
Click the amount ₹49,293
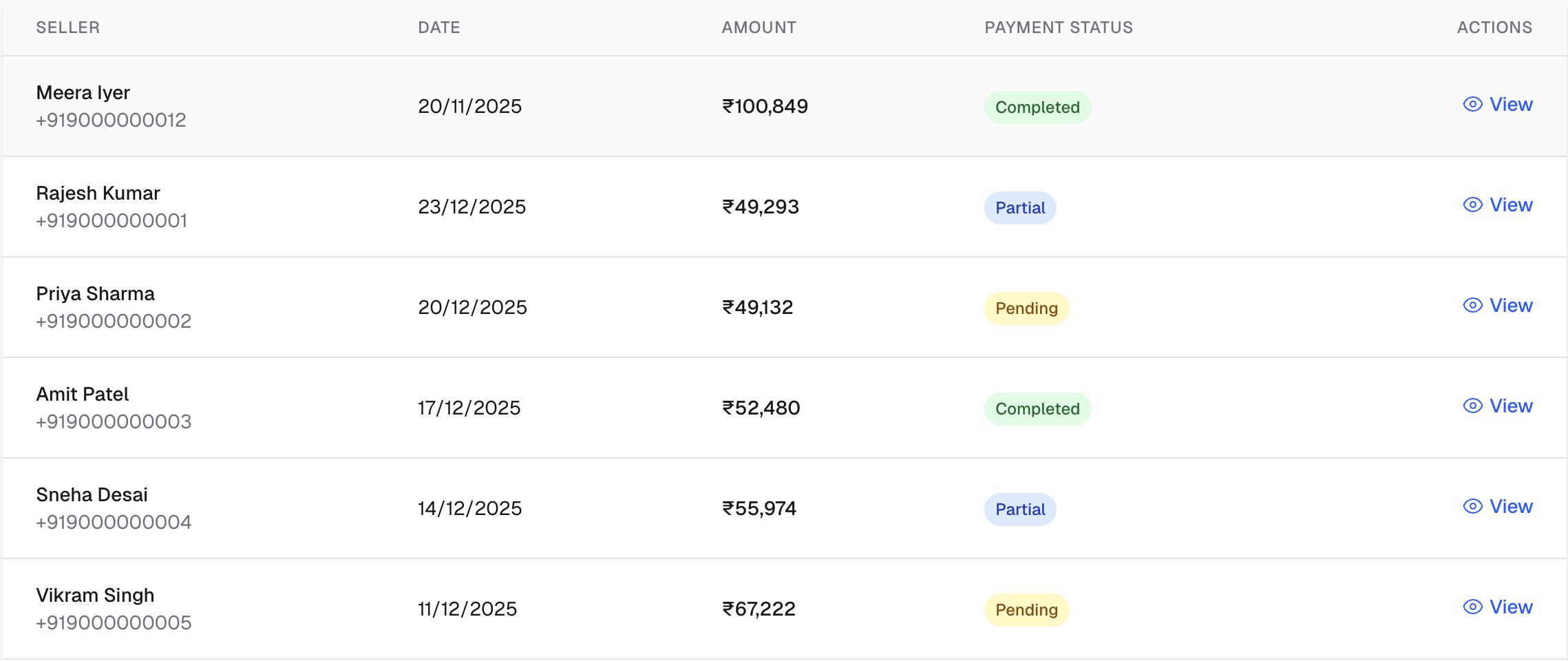pyautogui.click(x=761, y=207)
